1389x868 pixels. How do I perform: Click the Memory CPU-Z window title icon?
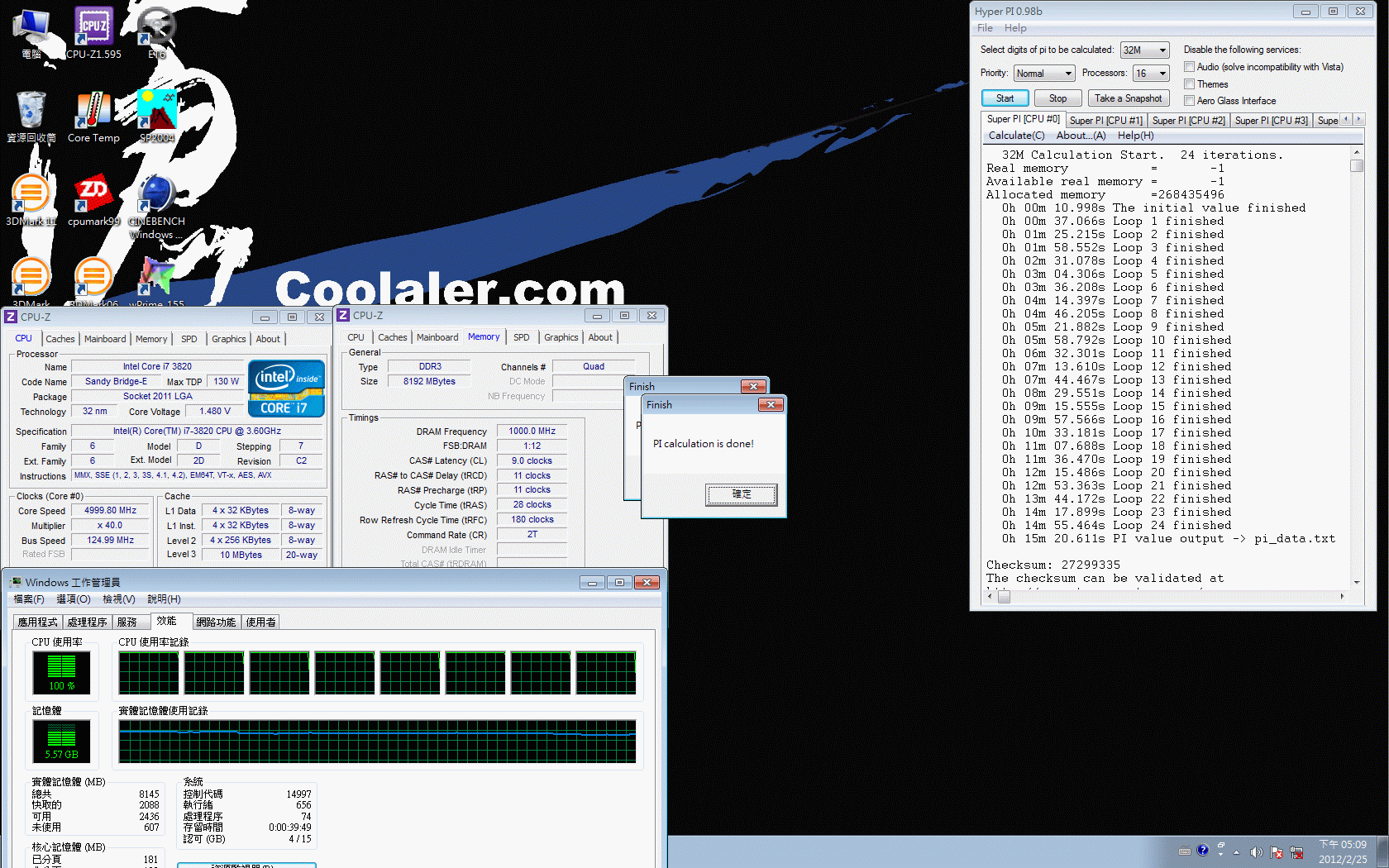click(x=343, y=315)
